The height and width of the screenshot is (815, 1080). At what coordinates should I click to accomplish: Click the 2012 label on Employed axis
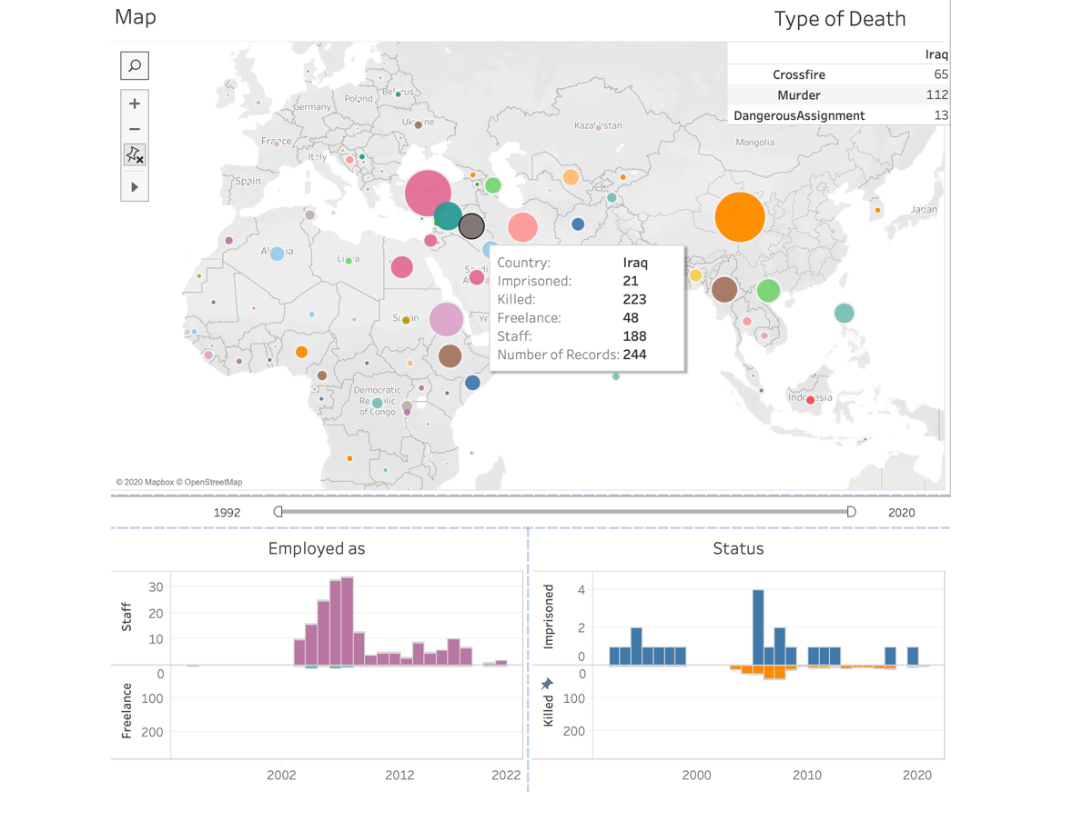pos(399,775)
